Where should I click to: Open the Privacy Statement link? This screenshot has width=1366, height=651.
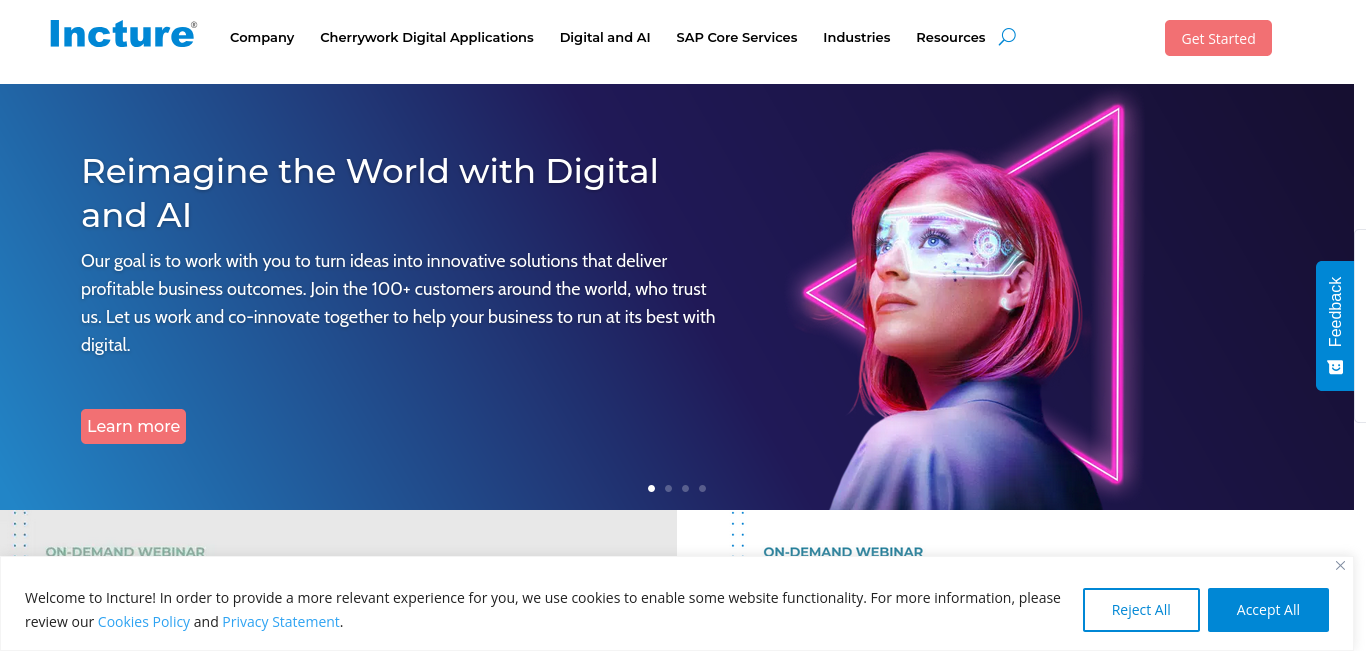pos(281,622)
